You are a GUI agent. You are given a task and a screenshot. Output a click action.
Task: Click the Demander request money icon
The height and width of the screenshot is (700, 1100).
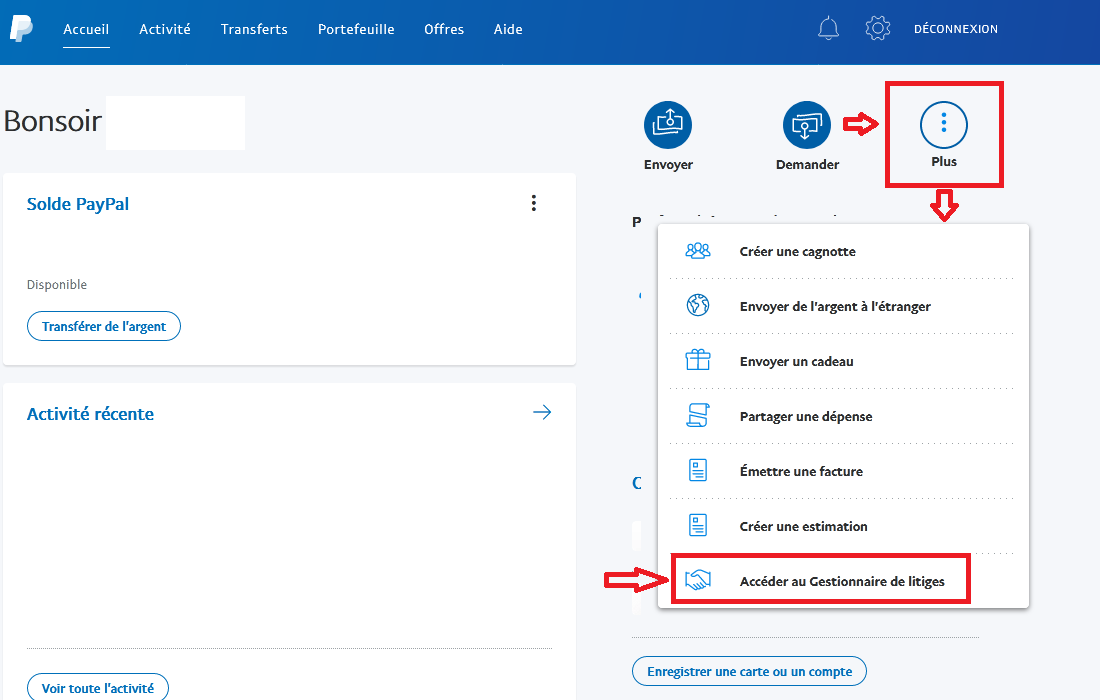(x=807, y=125)
